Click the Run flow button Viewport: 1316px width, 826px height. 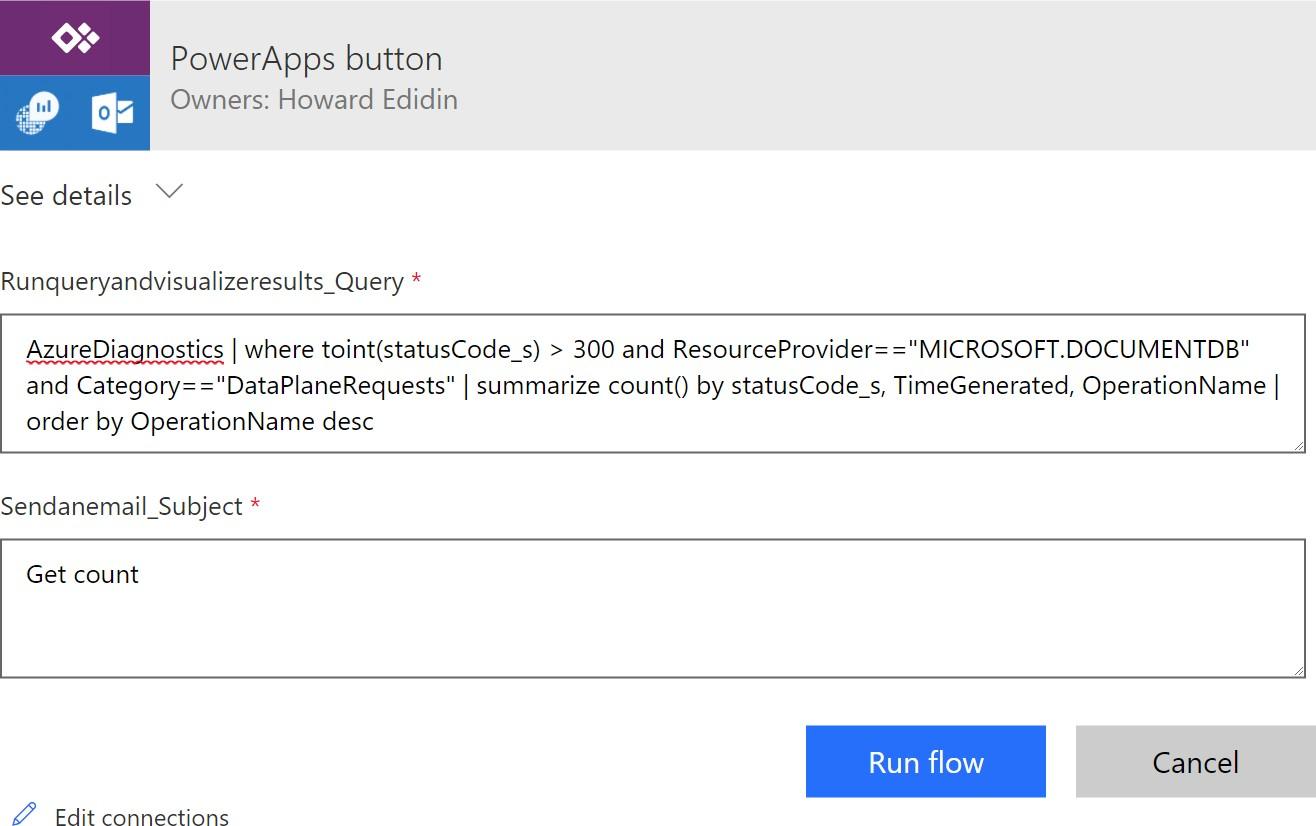[x=926, y=762]
